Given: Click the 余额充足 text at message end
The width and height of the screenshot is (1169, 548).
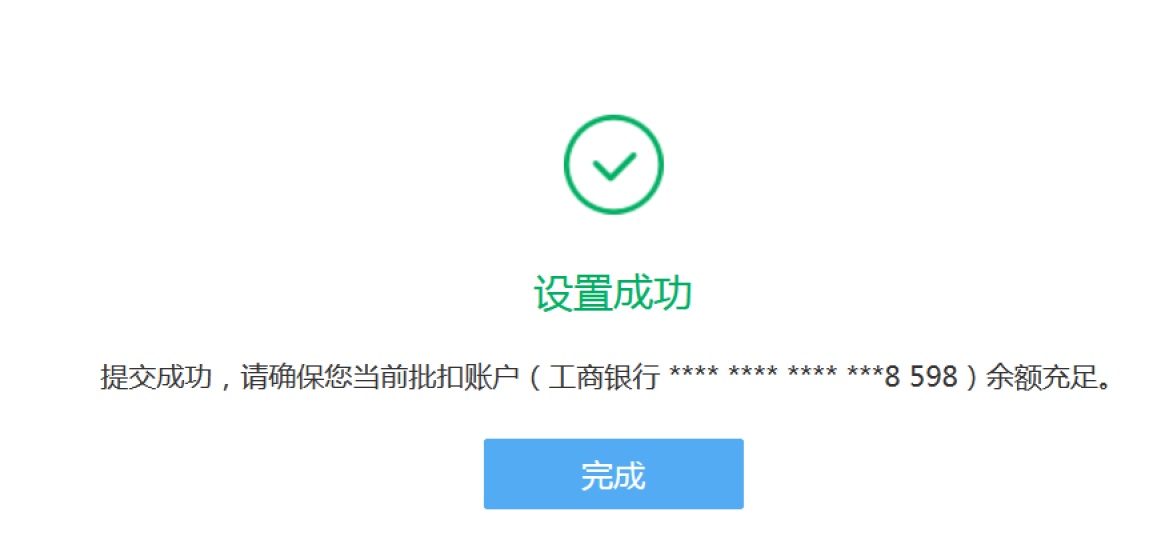Looking at the screenshot, I should 1040,378.
